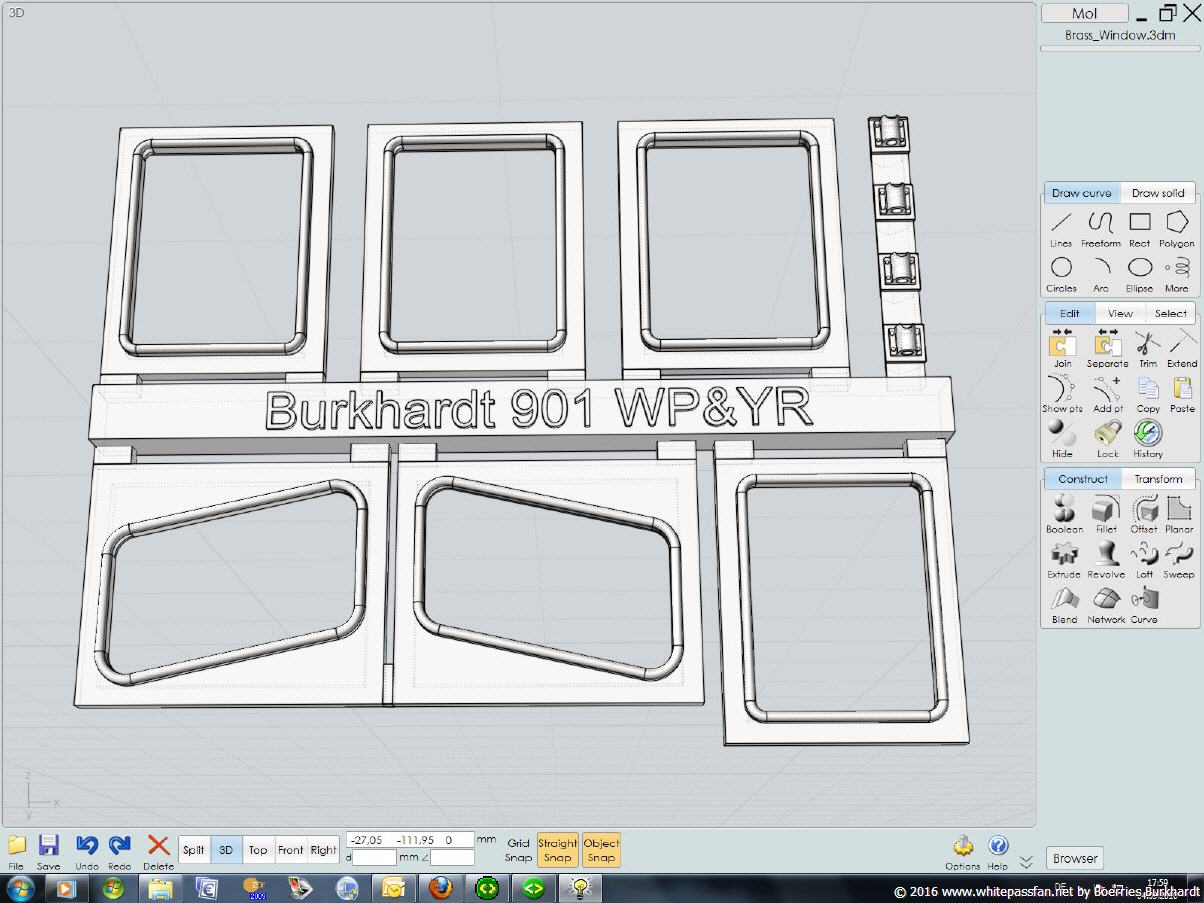Image resolution: width=1204 pixels, height=903 pixels.
Task: Redo the undone action
Action: 119,851
